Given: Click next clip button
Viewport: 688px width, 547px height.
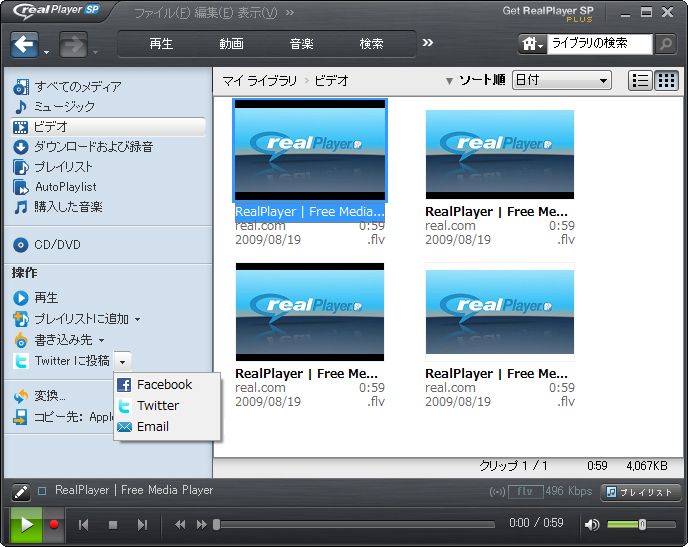Looking at the screenshot, I should 142,525.
